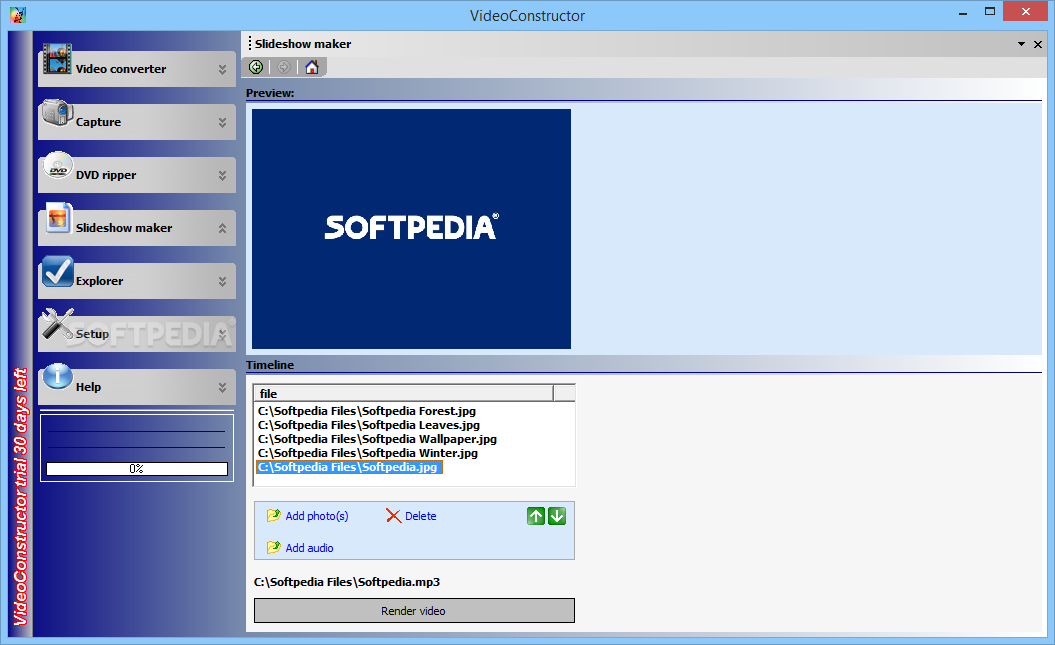Viewport: 1055px width, 645px height.
Task: Move selected file down with green arrow
Action: tap(557, 516)
